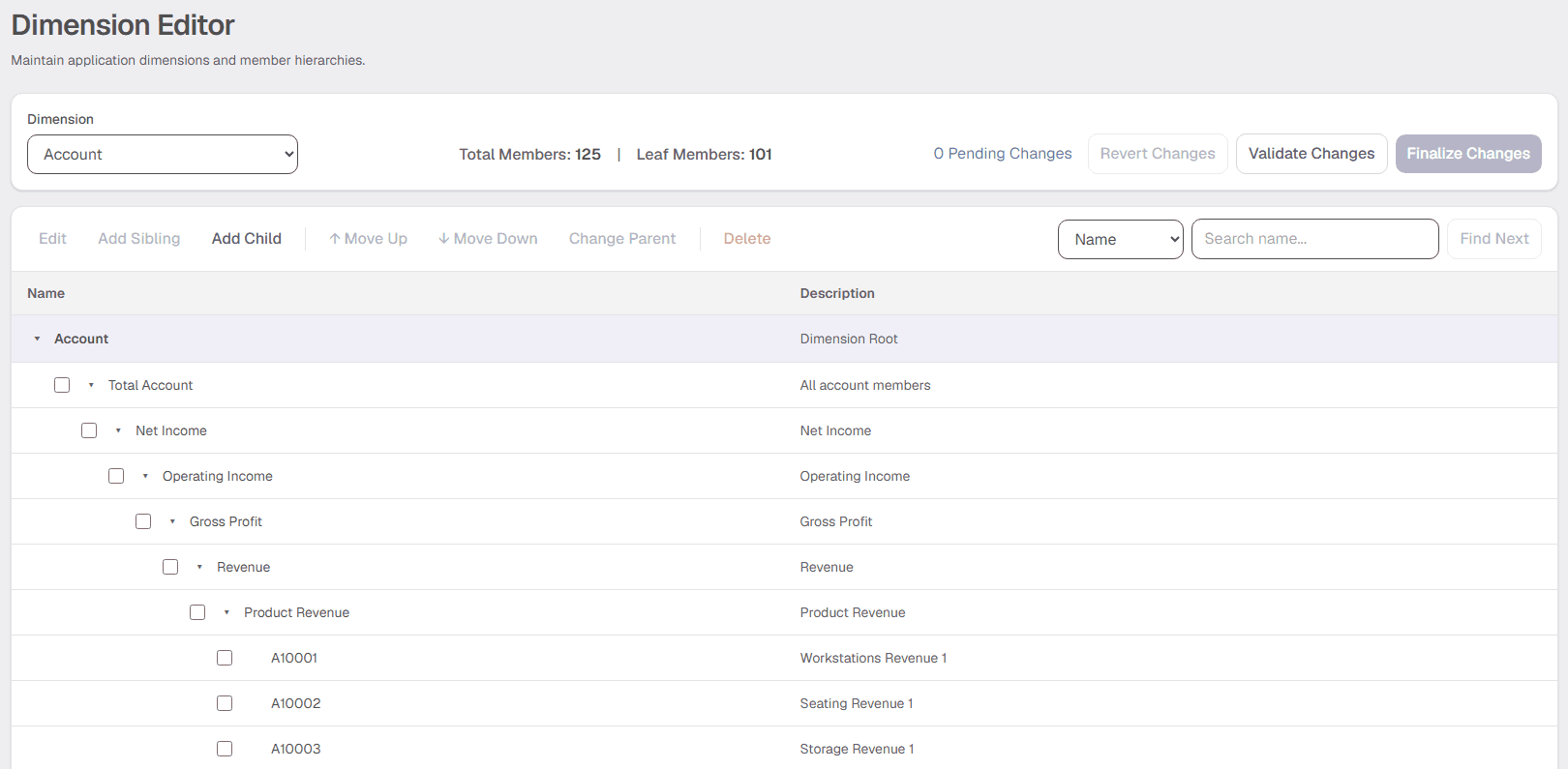Check the Total Account checkbox
This screenshot has width=1568, height=769.
click(x=62, y=385)
